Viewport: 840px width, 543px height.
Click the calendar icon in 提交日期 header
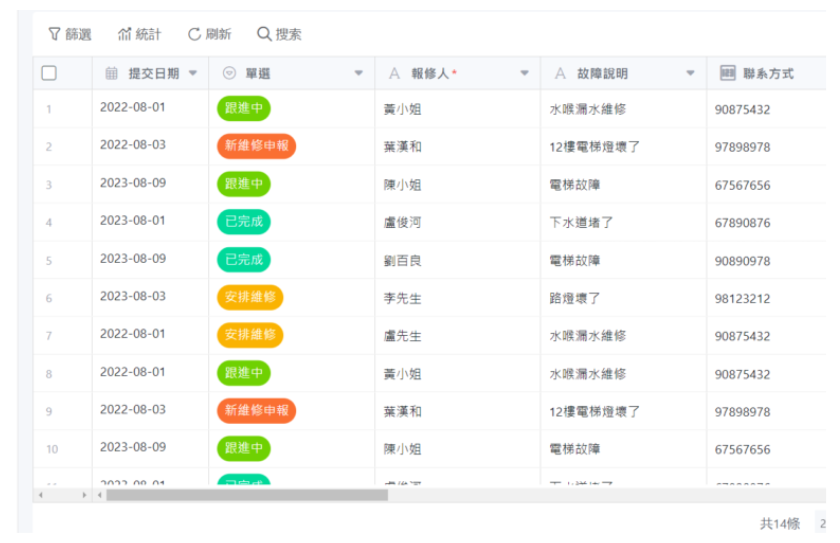point(111,73)
